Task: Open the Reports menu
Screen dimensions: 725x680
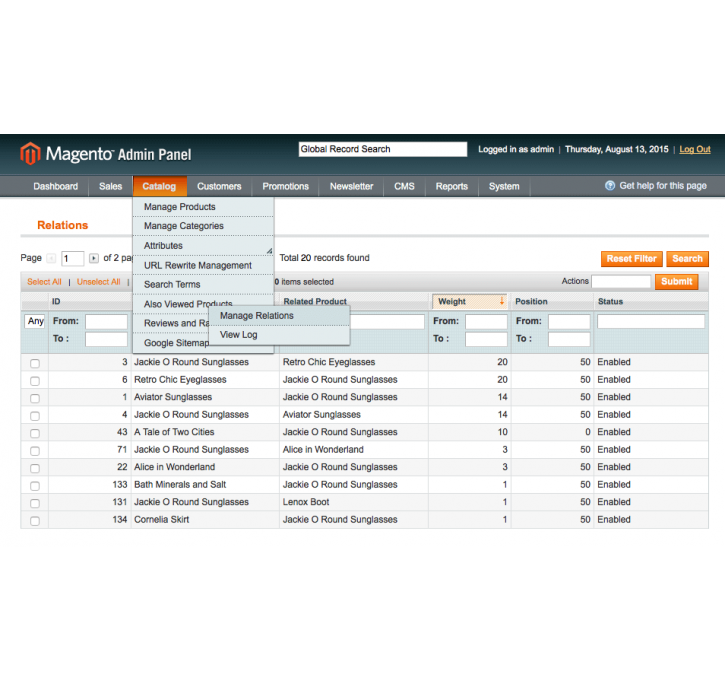Action: coord(452,186)
